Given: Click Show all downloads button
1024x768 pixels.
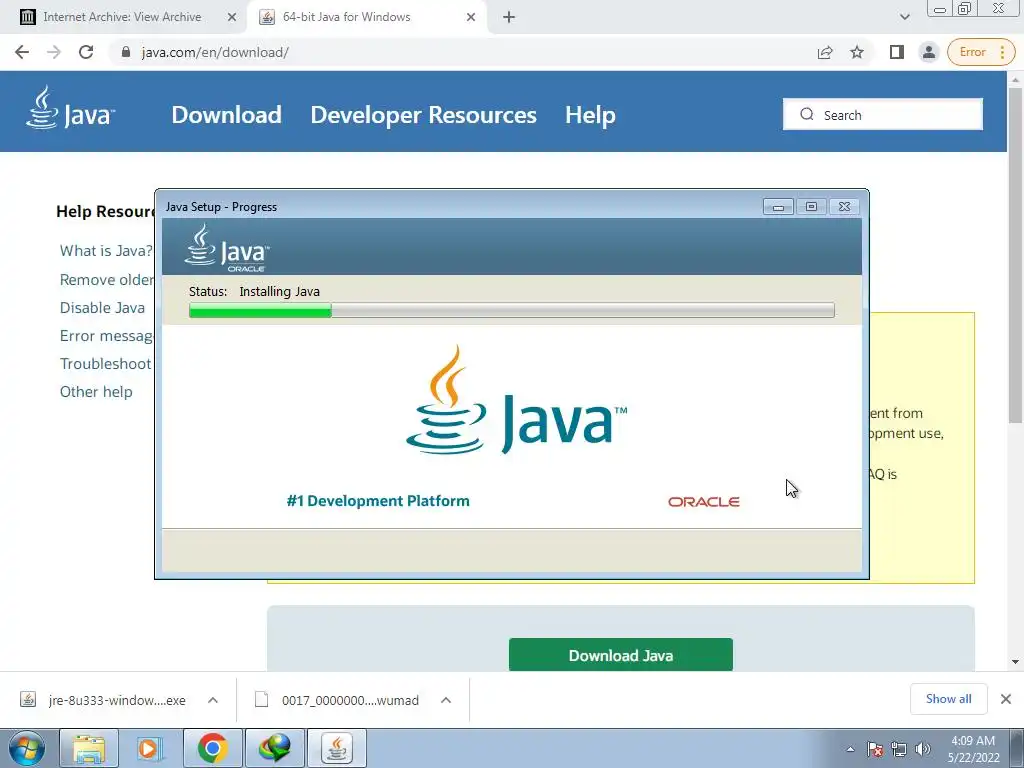Looking at the screenshot, I should tap(948, 699).
